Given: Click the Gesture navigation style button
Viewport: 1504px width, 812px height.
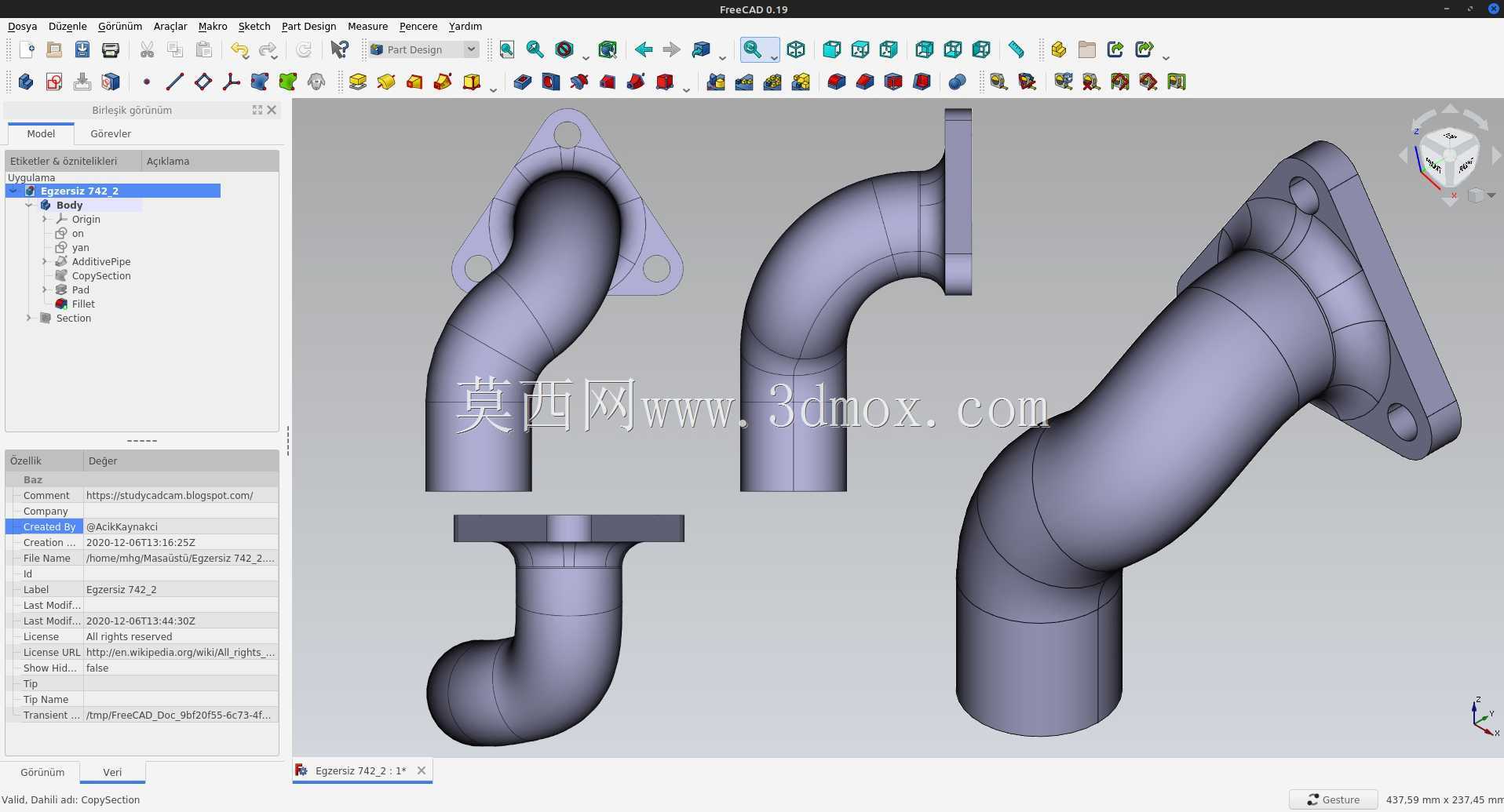Looking at the screenshot, I should coord(1333,799).
